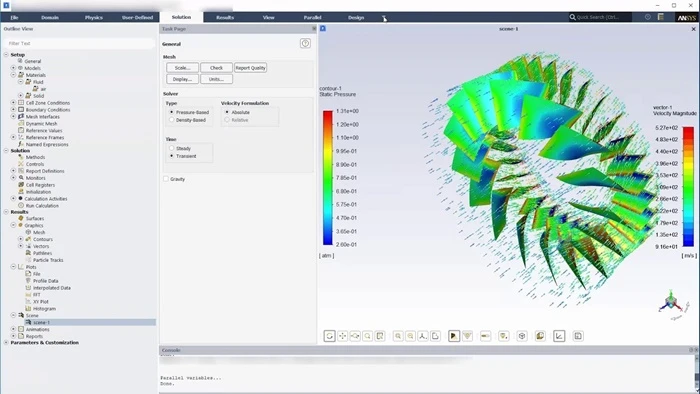Screen dimensions: 700x394
Task: Expand the Boundary Conditions node
Action: coord(13,109)
